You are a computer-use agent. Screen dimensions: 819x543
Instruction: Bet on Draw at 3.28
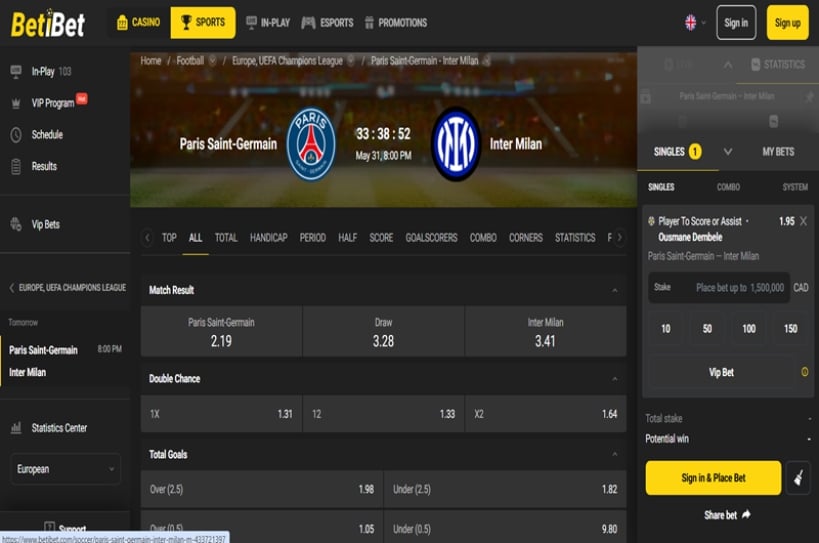pyautogui.click(x=383, y=332)
